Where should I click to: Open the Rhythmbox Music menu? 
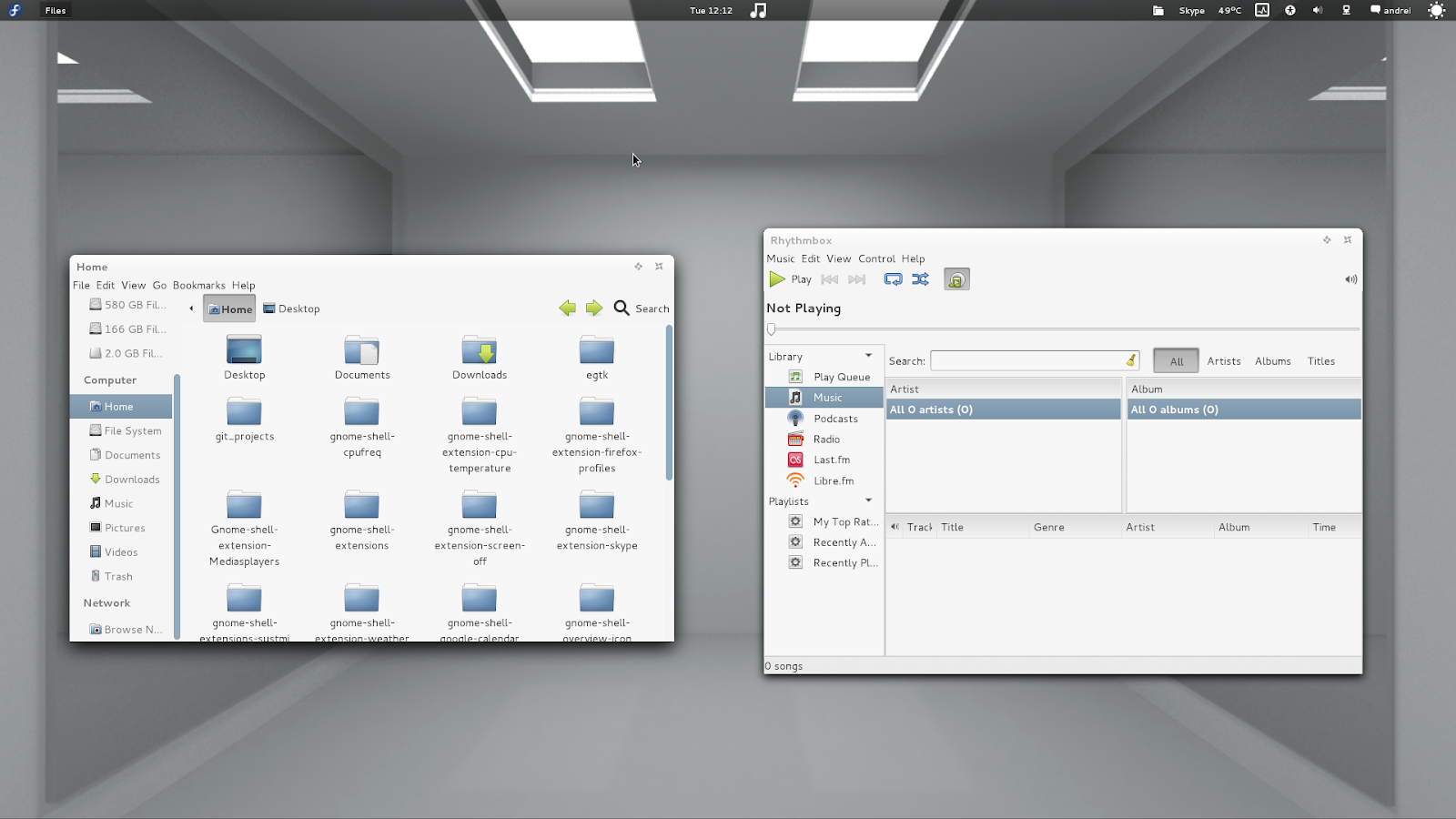pos(781,258)
